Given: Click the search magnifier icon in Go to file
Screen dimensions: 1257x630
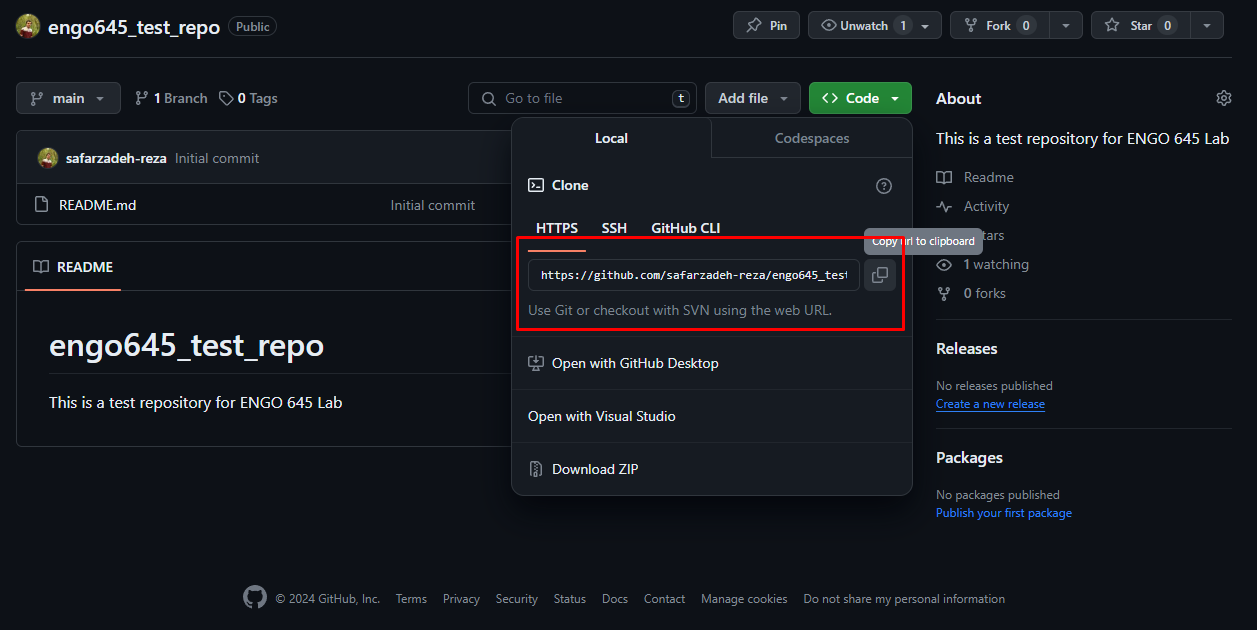Looking at the screenshot, I should 489,98.
